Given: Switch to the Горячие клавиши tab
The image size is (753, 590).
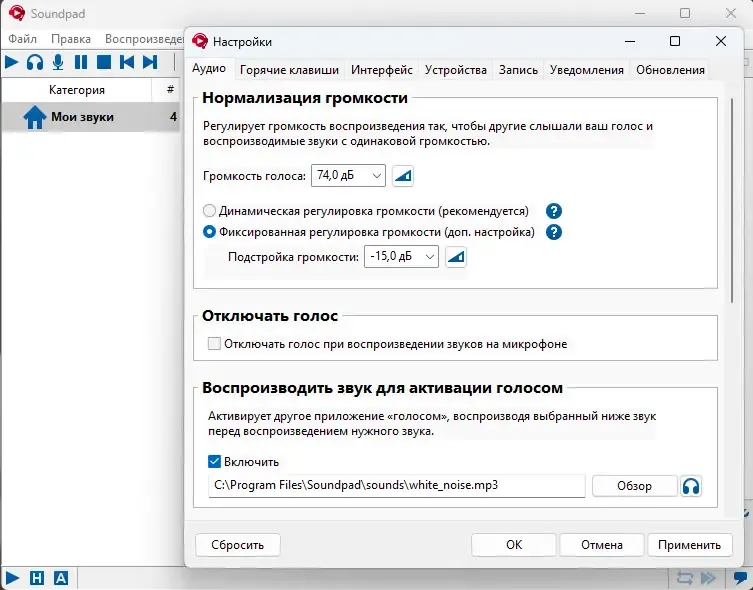Looking at the screenshot, I should coord(289,70).
